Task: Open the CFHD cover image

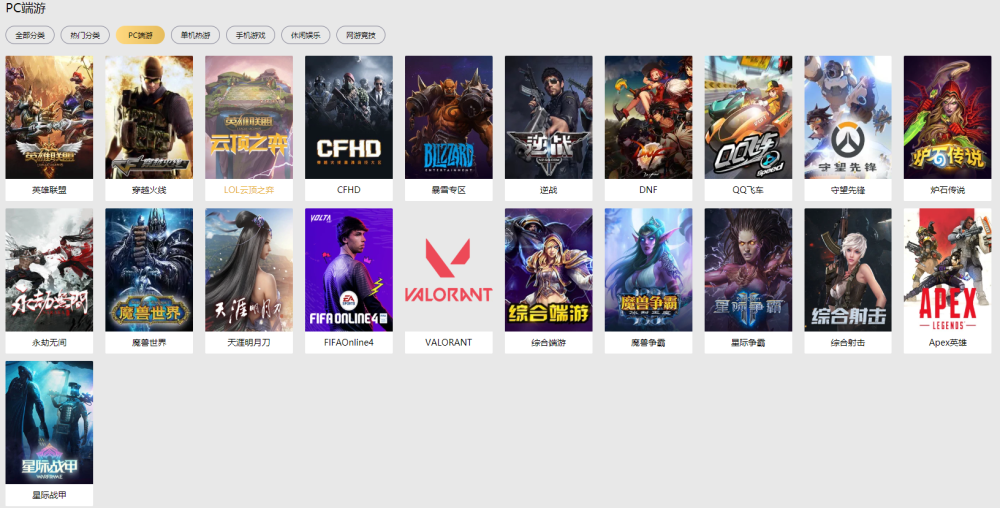Action: [349, 117]
